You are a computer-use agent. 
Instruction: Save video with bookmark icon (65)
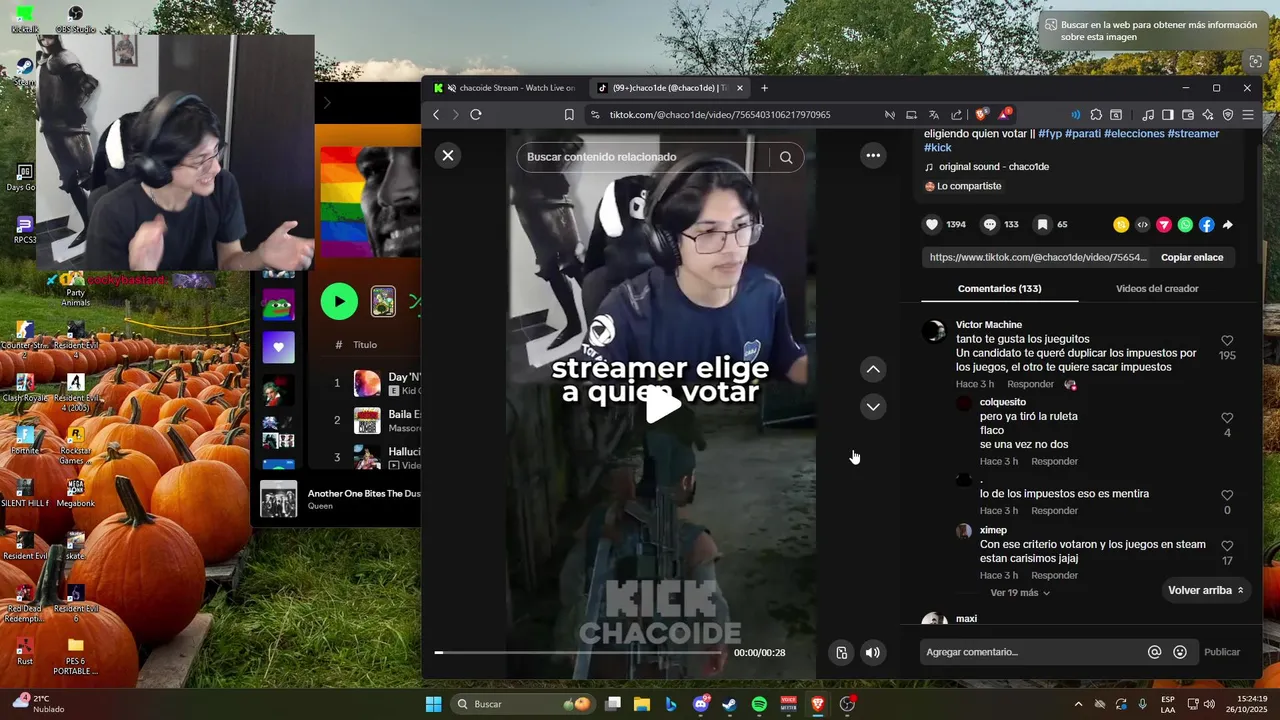pyautogui.click(x=1042, y=225)
